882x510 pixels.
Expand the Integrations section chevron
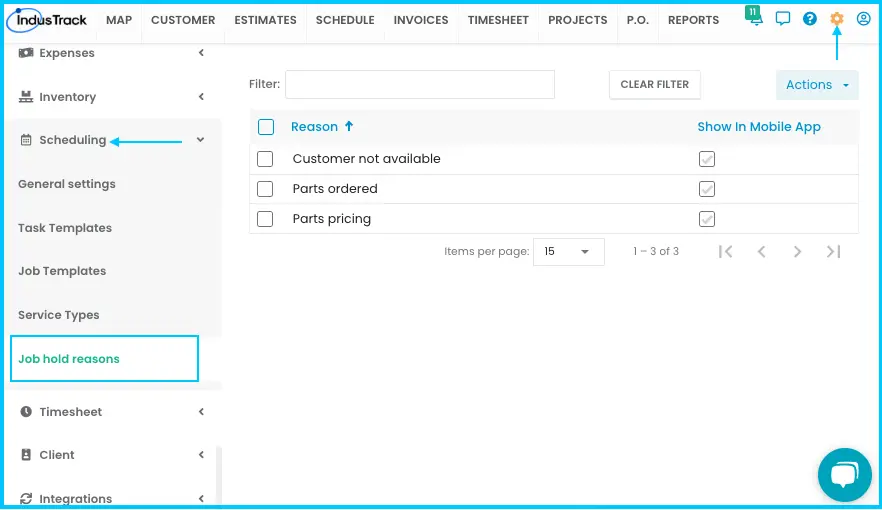(201, 499)
